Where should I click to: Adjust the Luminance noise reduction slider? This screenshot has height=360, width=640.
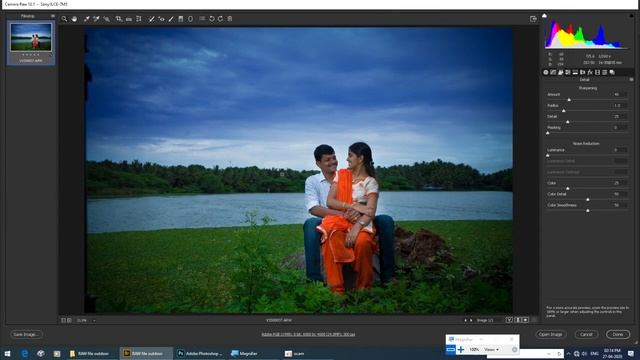(x=548, y=155)
